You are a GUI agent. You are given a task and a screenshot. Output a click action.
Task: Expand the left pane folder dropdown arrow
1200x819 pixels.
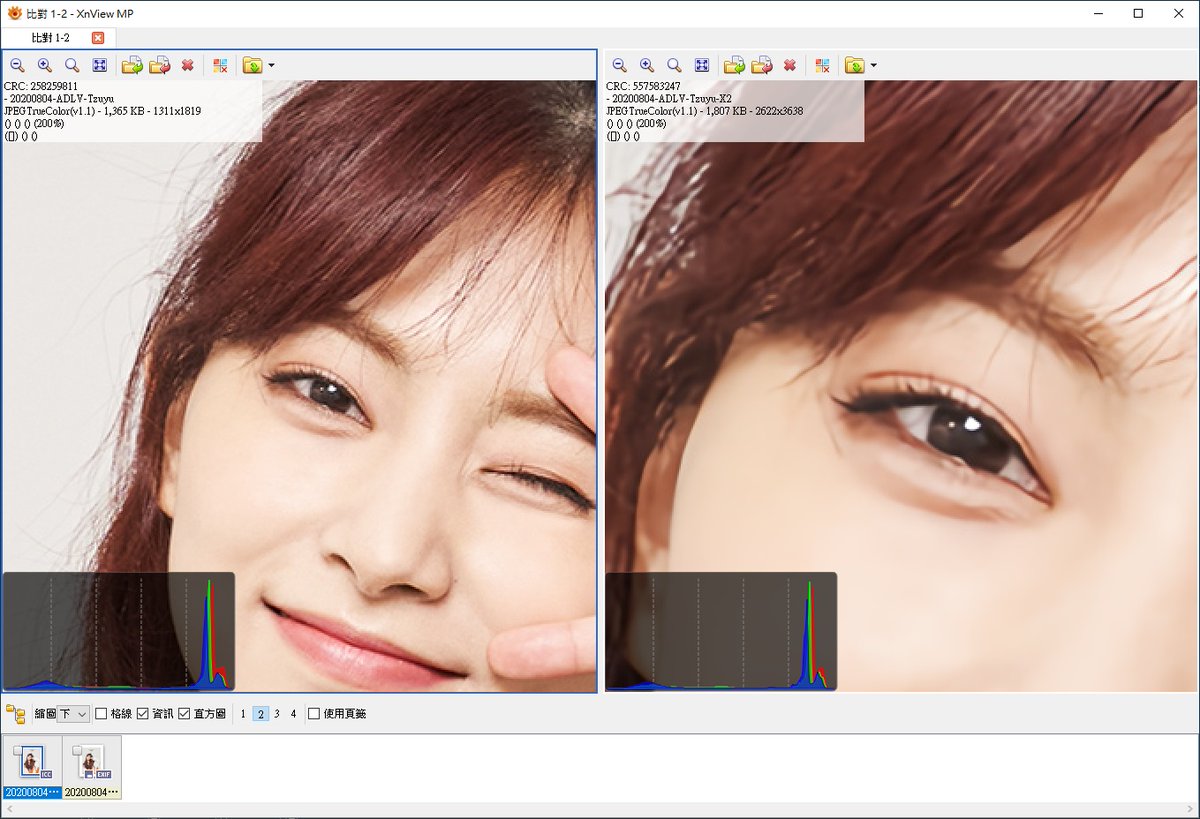pos(272,65)
